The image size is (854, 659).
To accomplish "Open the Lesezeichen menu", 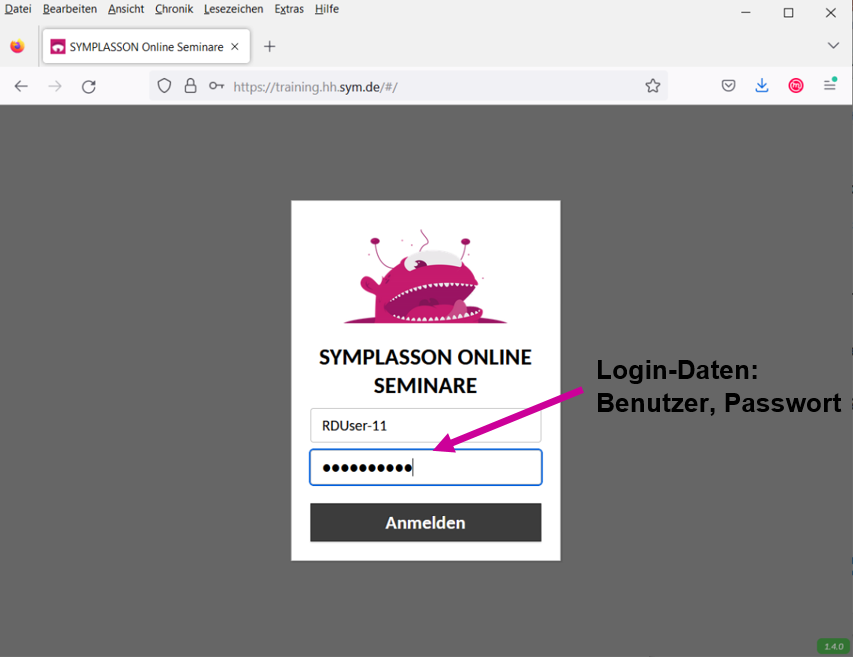I will 233,9.
